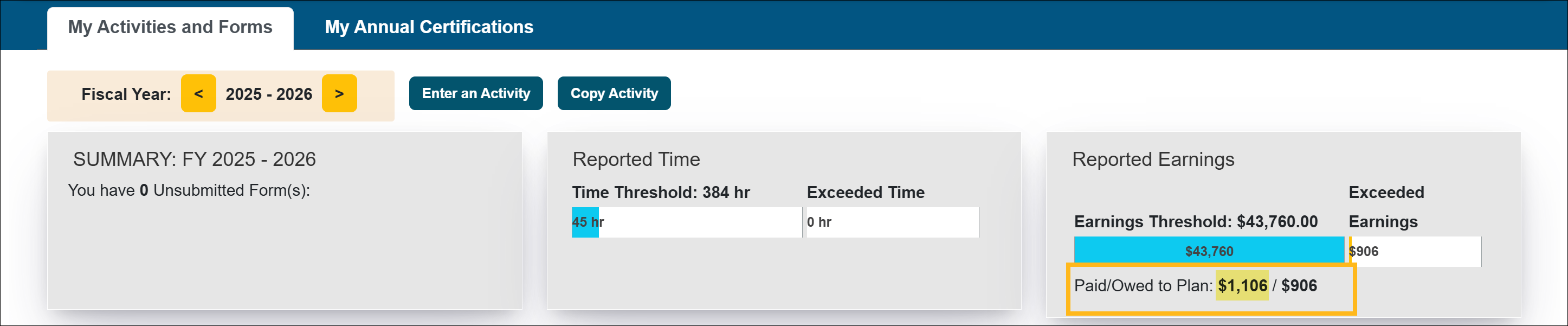Advance to next fiscal year arrow
The image size is (1568, 326).
(339, 94)
